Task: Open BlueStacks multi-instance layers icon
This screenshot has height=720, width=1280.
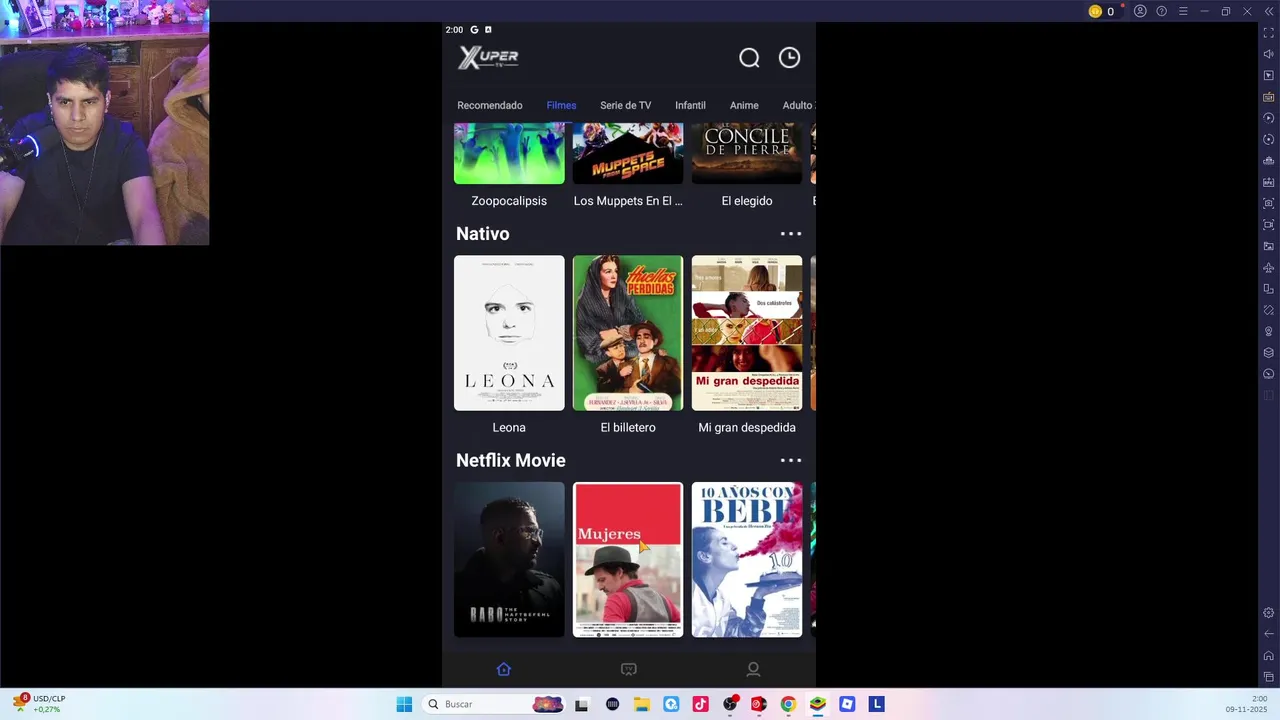Action: (1269, 353)
